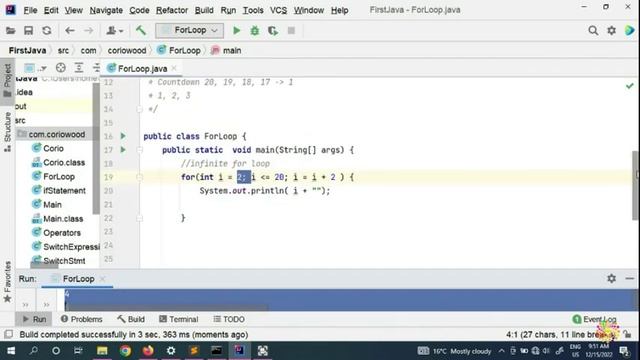Click run gutter arrow on line 16
The image size is (640, 360).
click(x=123, y=136)
